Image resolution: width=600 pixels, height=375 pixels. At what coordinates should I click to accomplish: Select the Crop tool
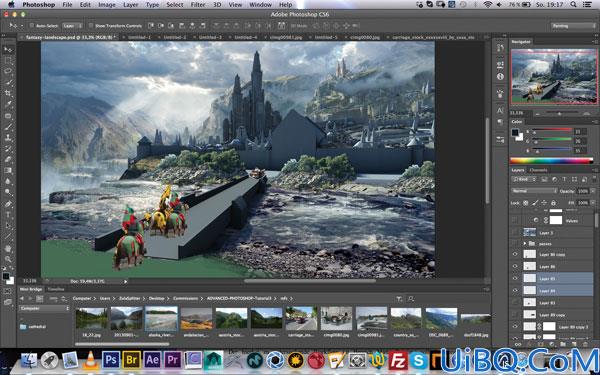coord(8,93)
